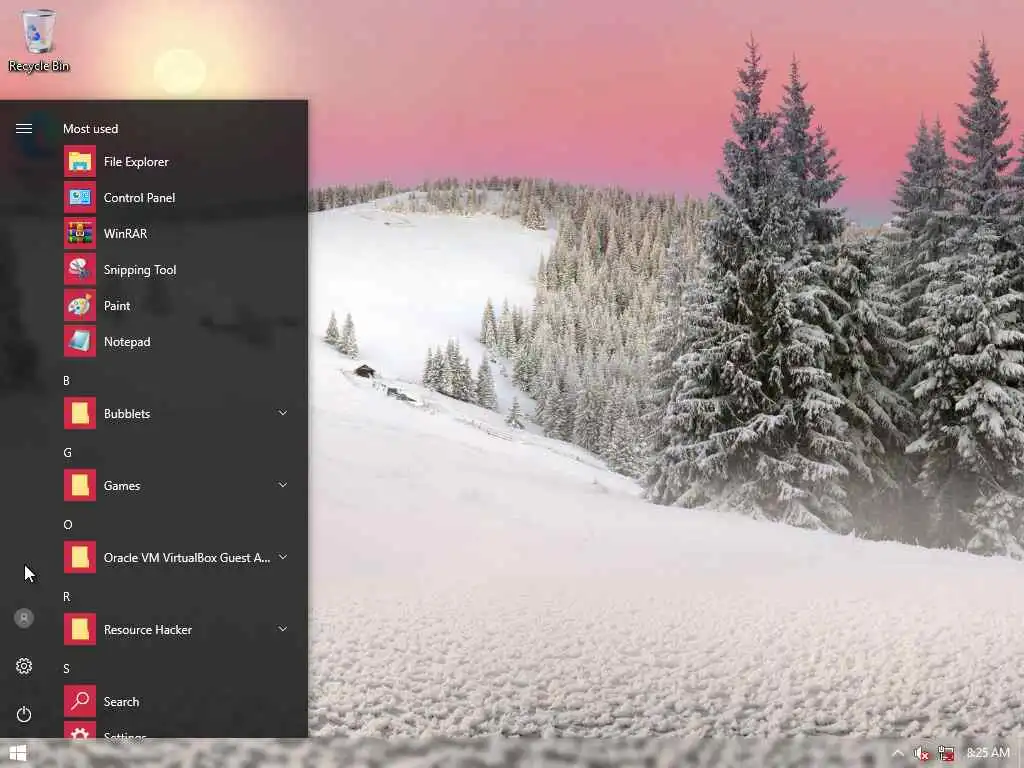Click the Resource Hacker folder icon
The width and height of the screenshot is (1024, 768).
click(80, 630)
